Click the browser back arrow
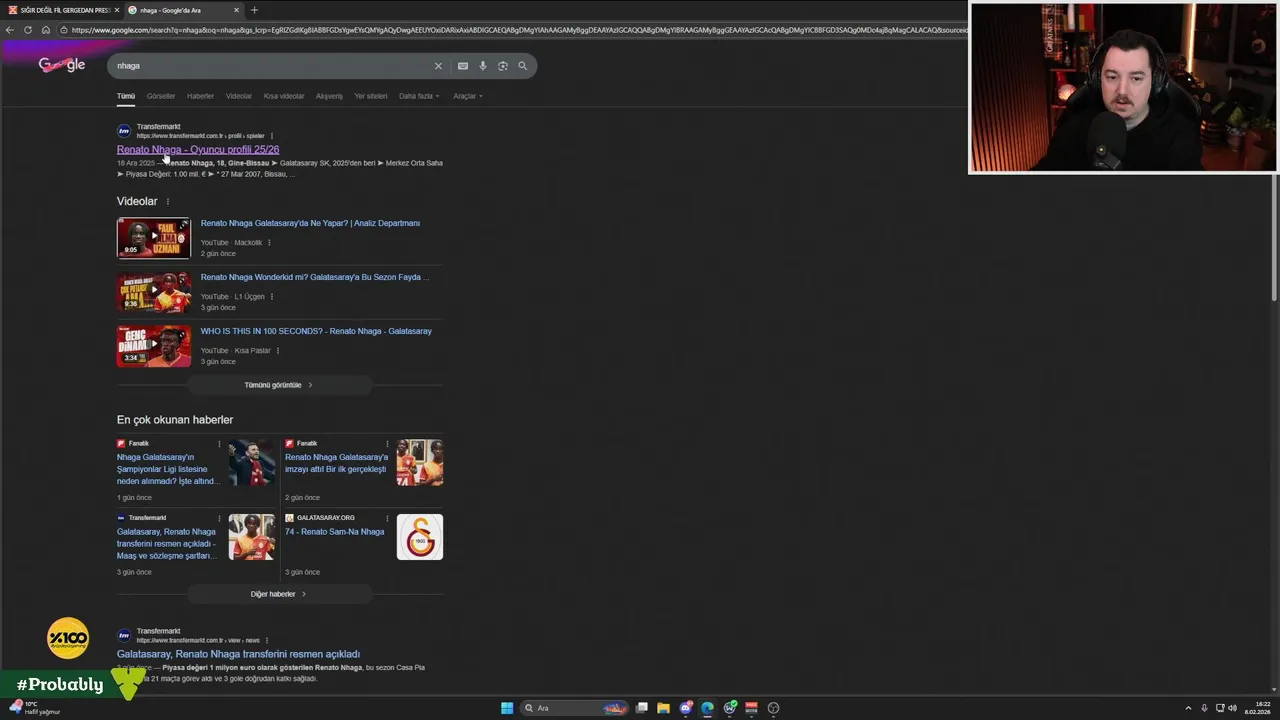The image size is (1280, 720). tap(10, 30)
